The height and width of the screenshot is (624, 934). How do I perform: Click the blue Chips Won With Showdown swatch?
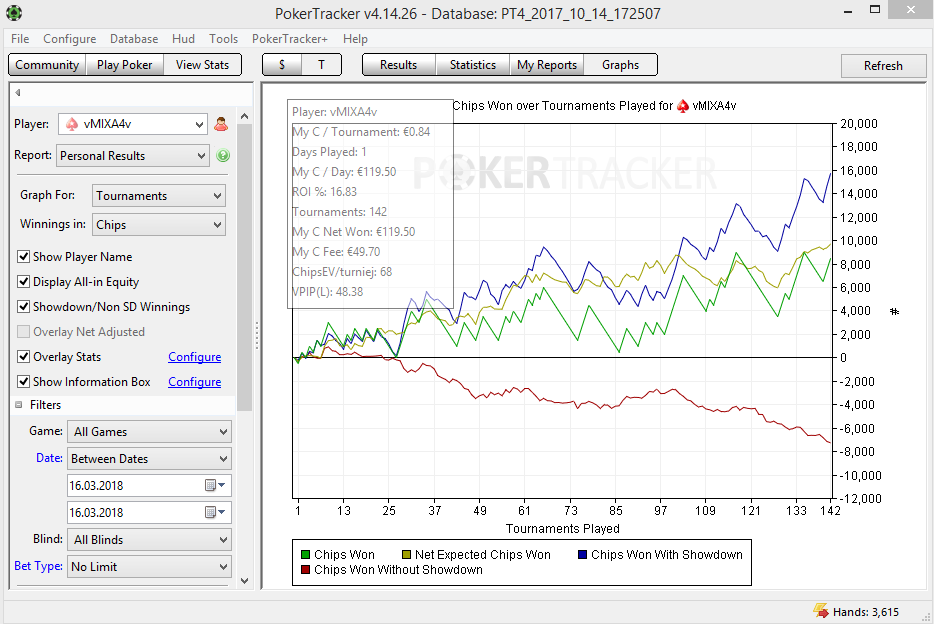tap(583, 554)
